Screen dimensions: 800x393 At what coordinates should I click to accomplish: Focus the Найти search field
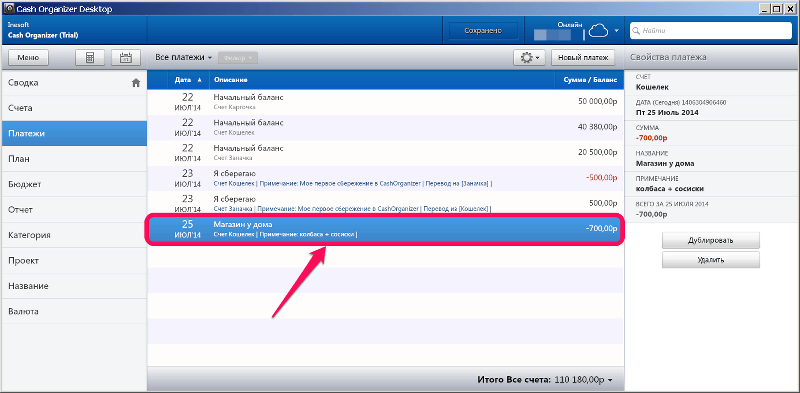coord(711,31)
